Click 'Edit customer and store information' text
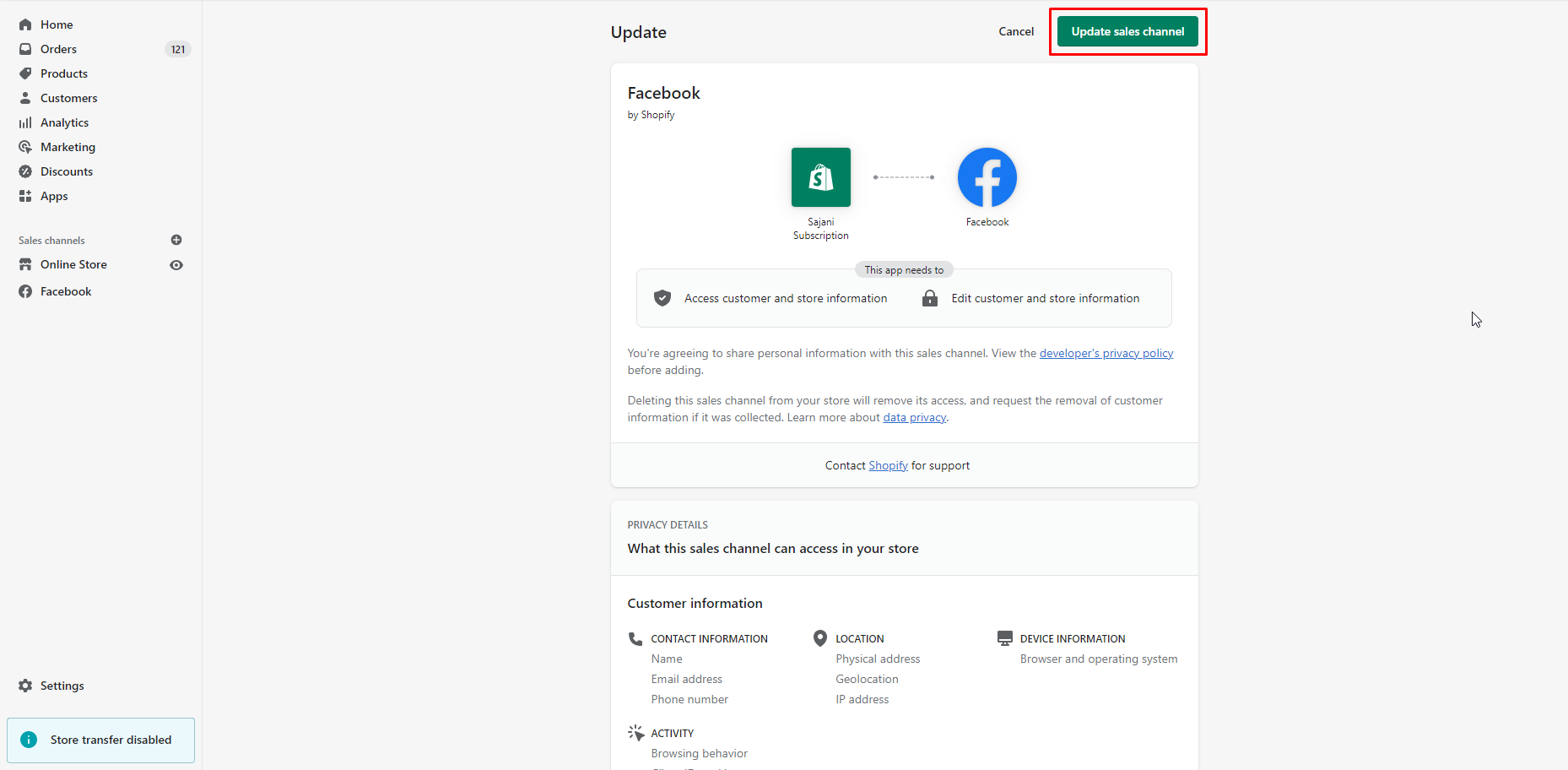The height and width of the screenshot is (770, 1568). click(1046, 298)
